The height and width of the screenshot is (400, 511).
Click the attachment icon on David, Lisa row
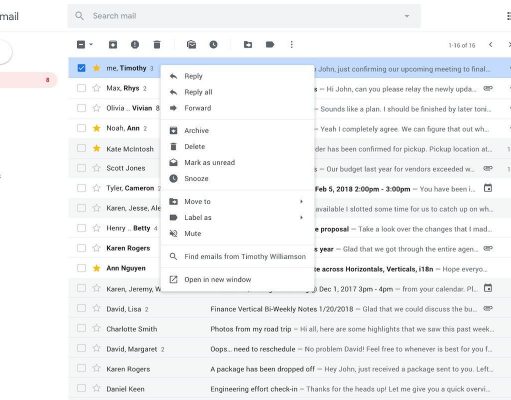click(488, 309)
